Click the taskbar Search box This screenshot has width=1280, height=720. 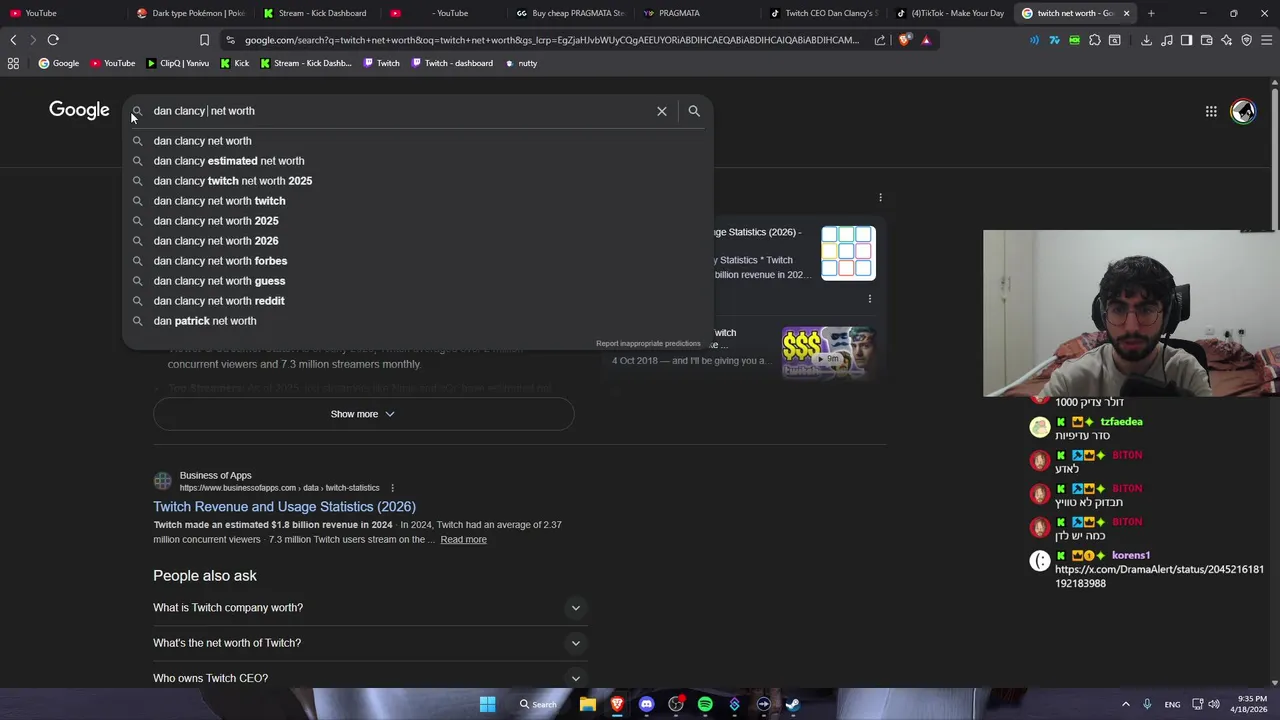537,704
